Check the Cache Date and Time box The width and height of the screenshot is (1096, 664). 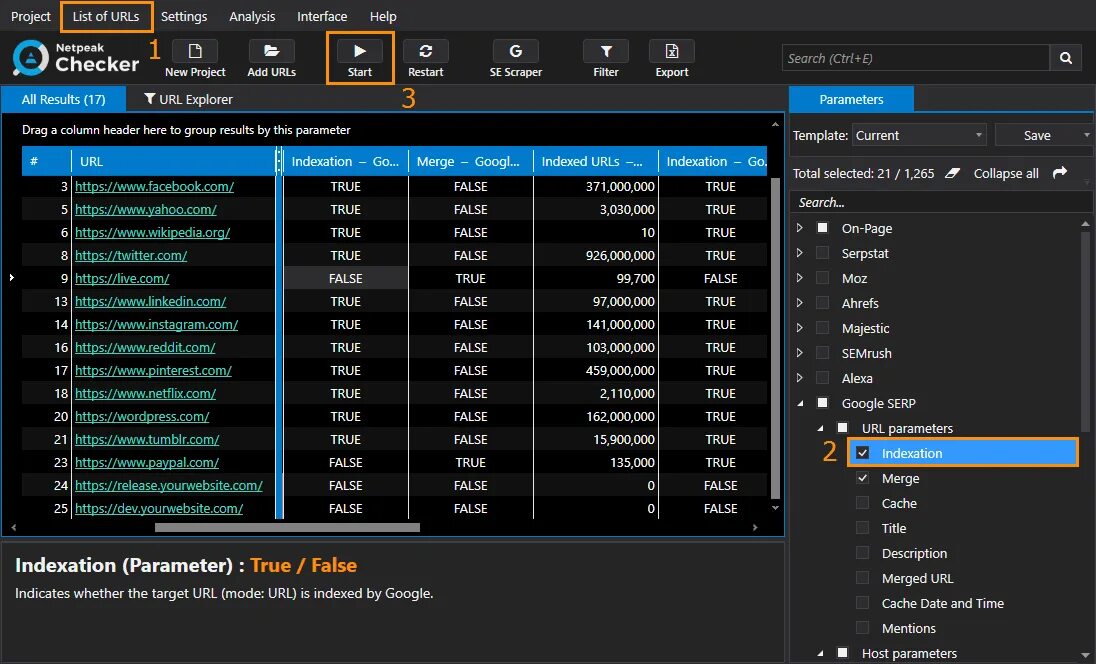863,603
